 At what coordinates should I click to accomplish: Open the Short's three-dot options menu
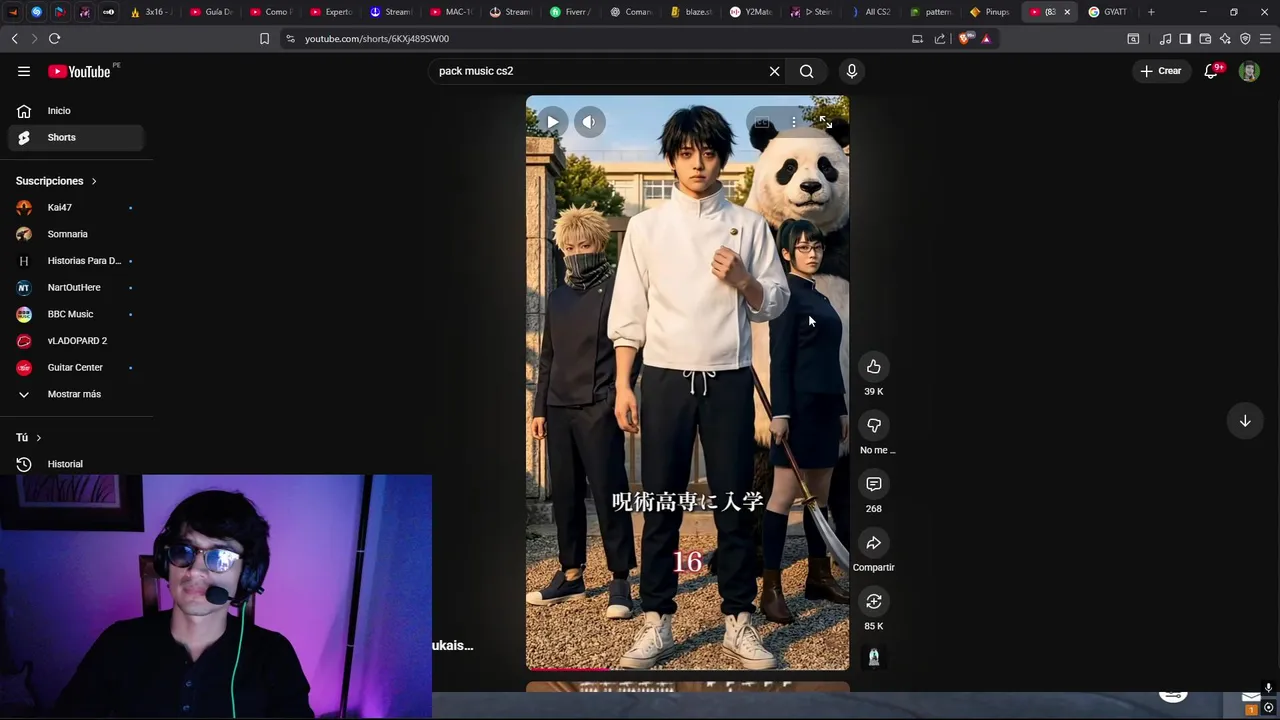(794, 122)
